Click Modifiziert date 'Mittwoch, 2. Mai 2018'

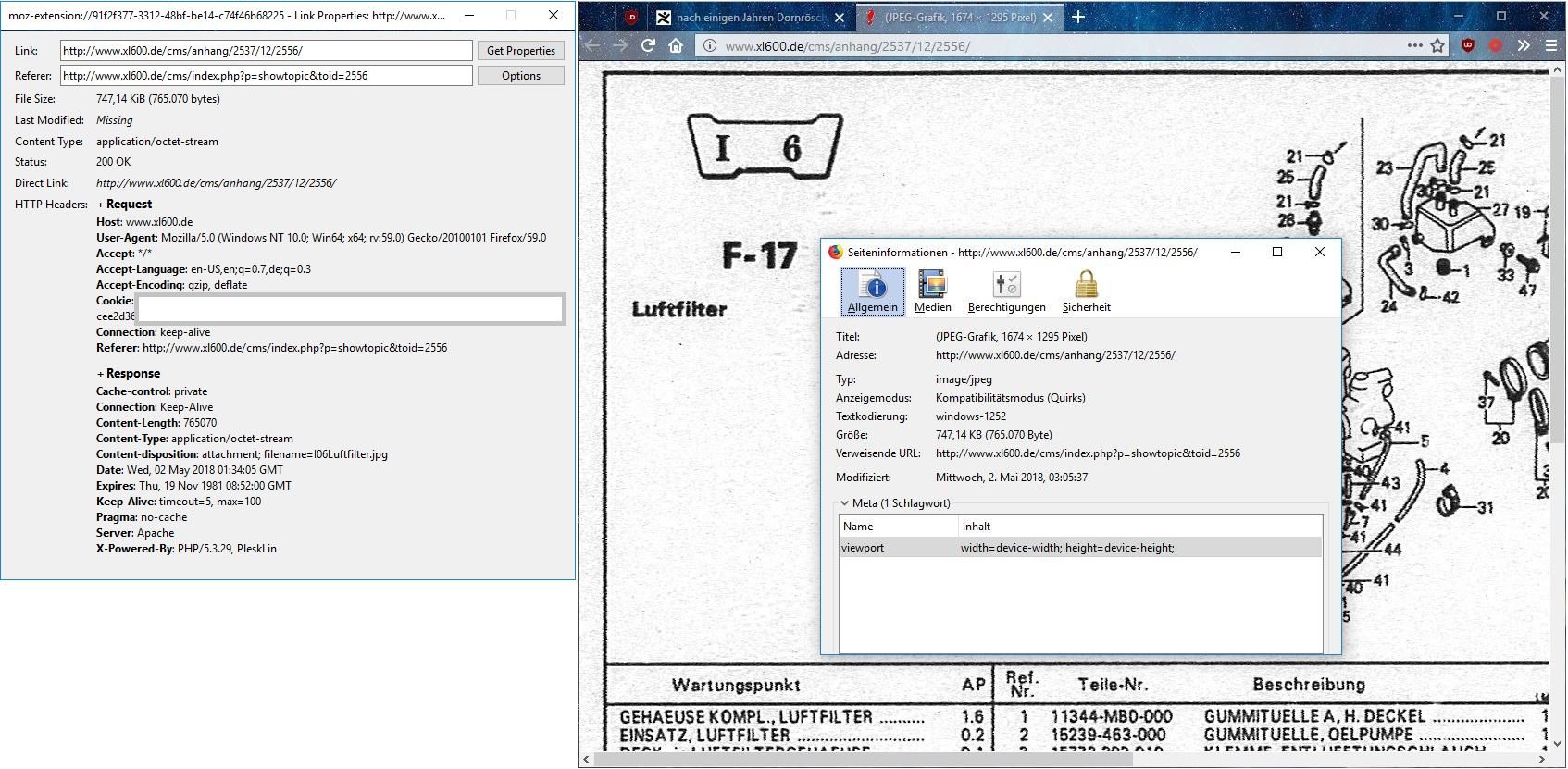[x=1012, y=478]
